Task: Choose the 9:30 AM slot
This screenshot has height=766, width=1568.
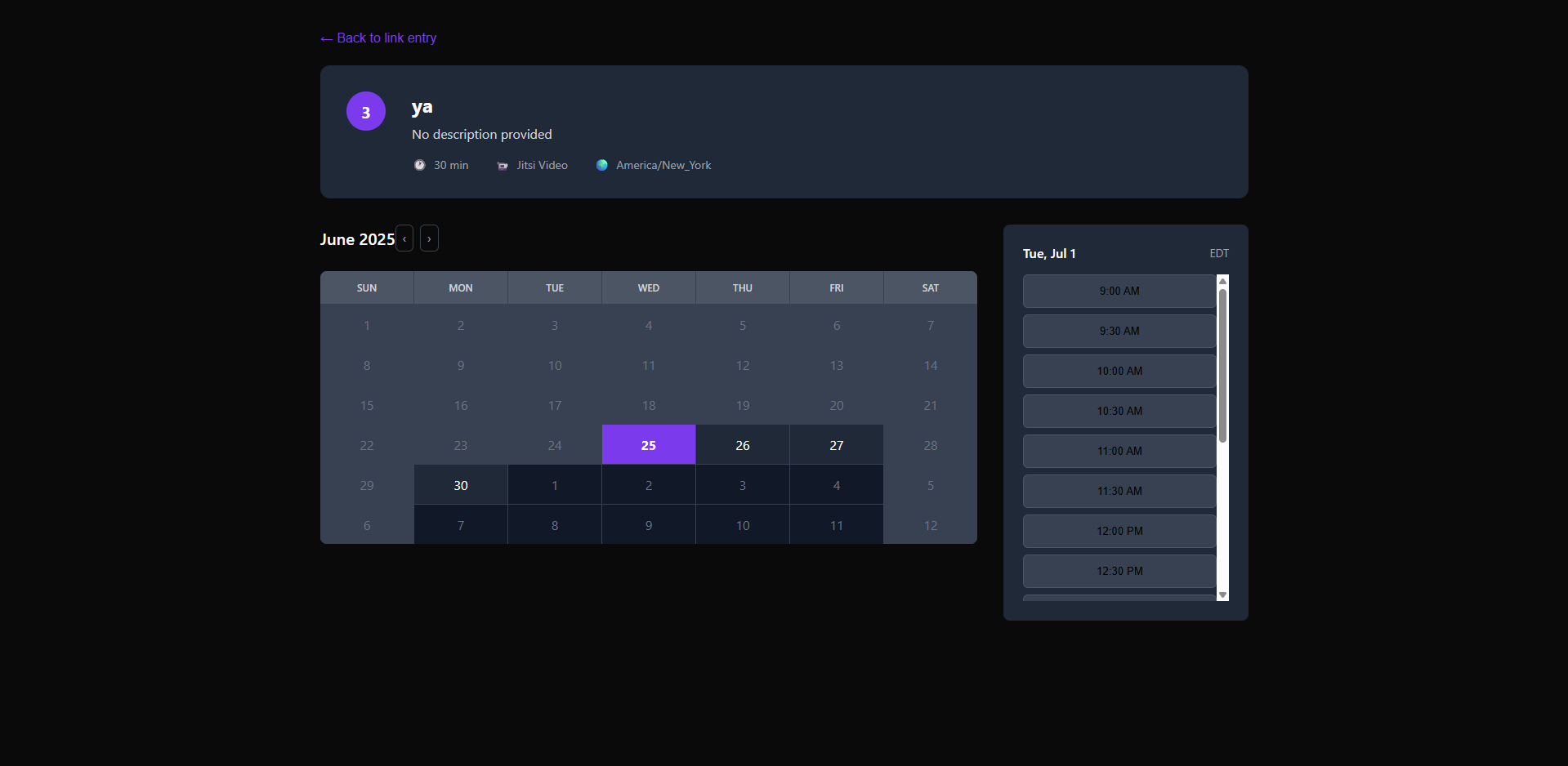Action: pyautogui.click(x=1119, y=331)
